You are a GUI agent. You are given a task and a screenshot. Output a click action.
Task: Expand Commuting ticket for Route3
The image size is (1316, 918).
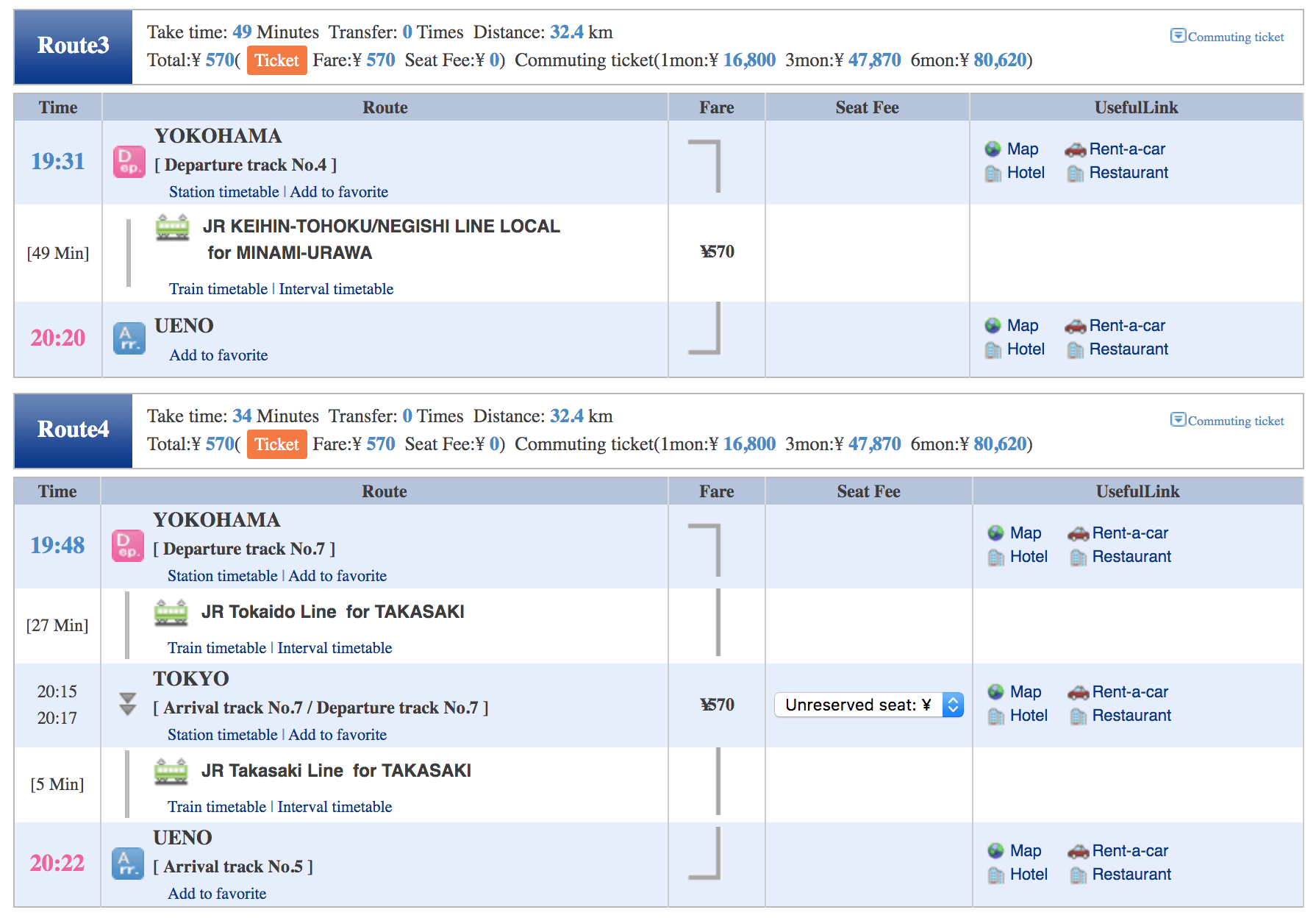[1227, 37]
